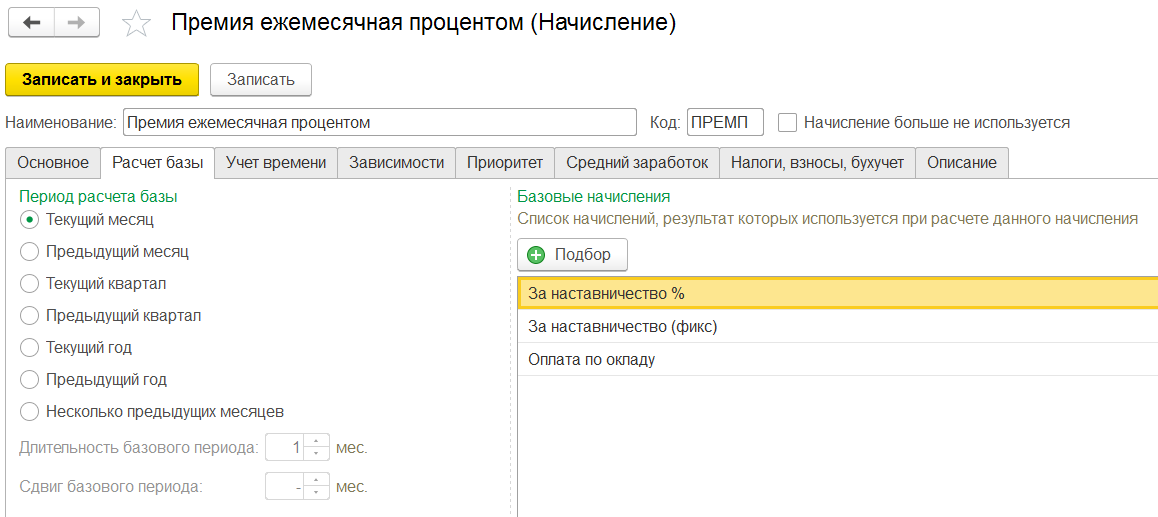The height and width of the screenshot is (517, 1158).
Task: Click the 'Наименование' text field
Action: click(379, 122)
